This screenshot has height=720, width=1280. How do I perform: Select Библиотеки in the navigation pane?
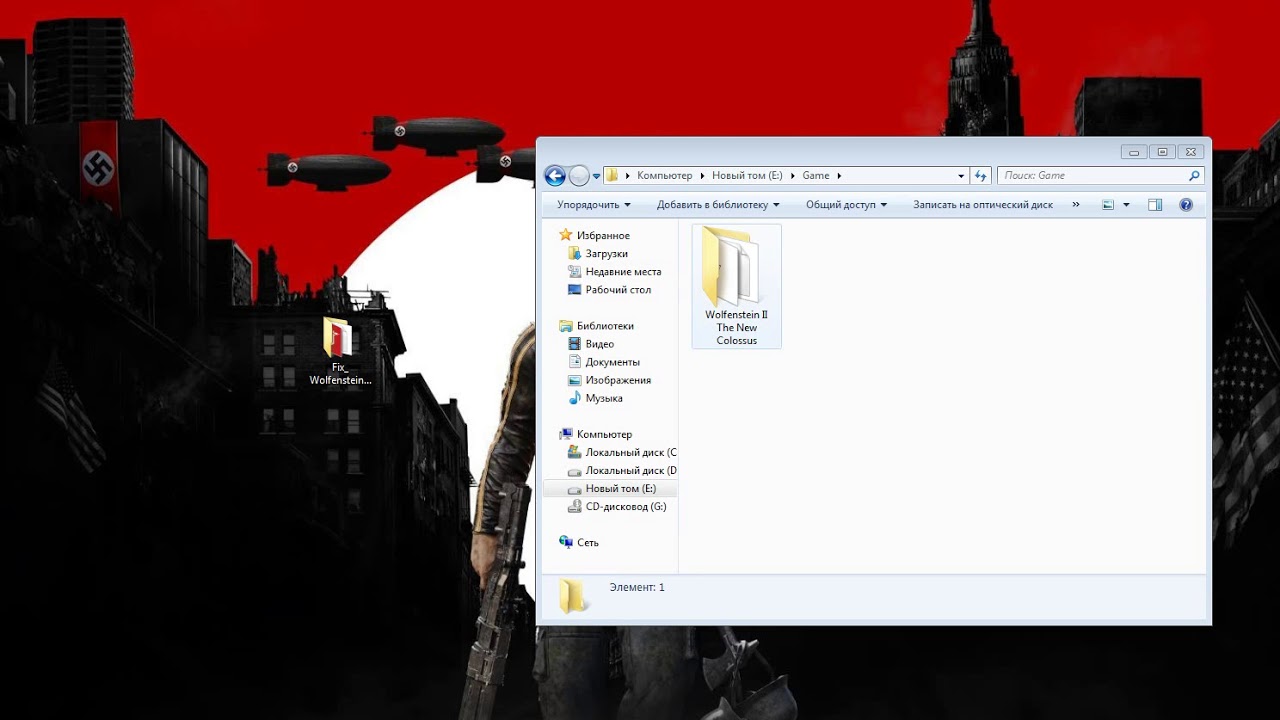pyautogui.click(x=605, y=326)
